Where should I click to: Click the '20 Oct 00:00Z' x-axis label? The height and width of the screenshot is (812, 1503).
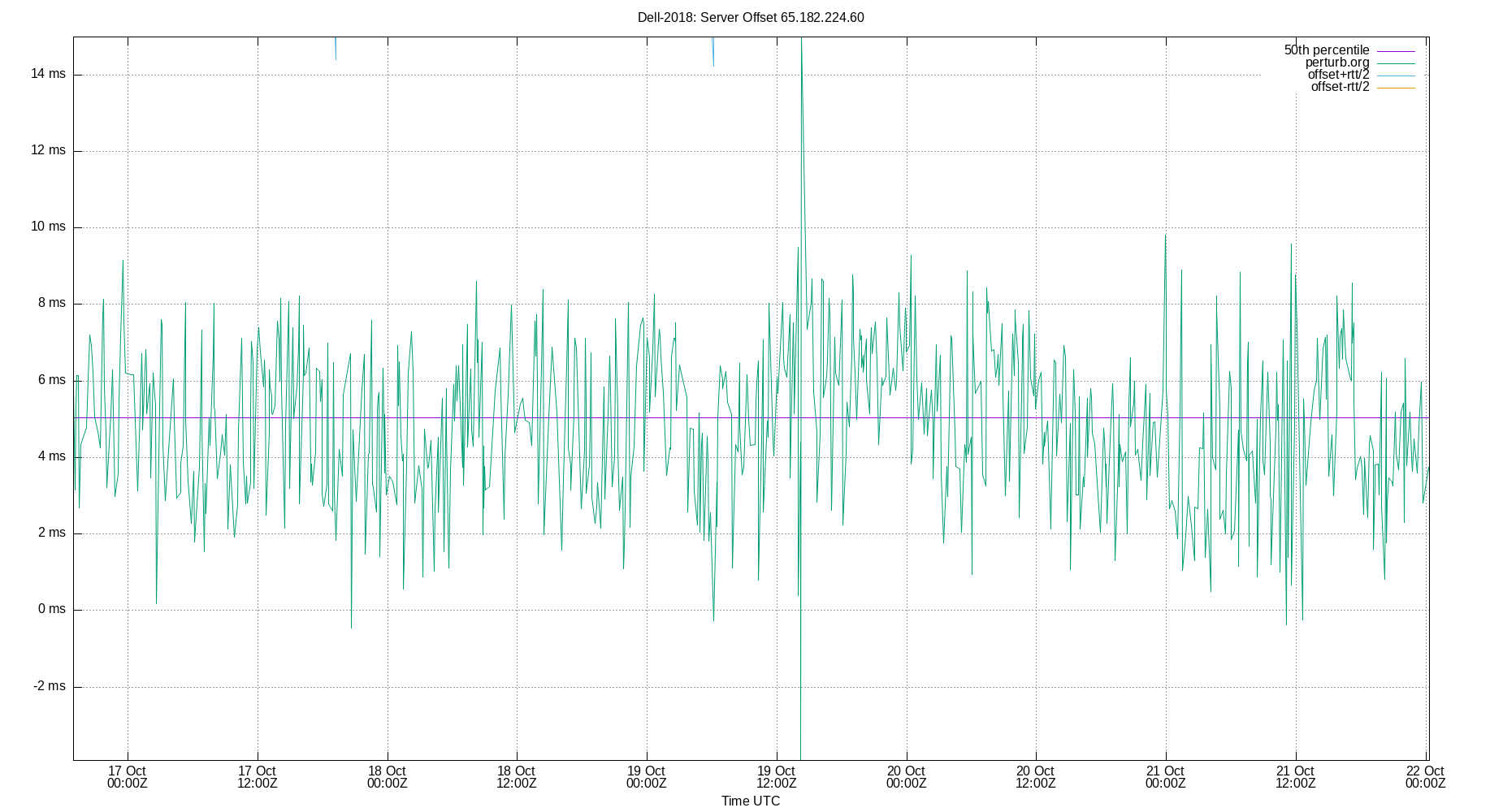click(x=906, y=777)
